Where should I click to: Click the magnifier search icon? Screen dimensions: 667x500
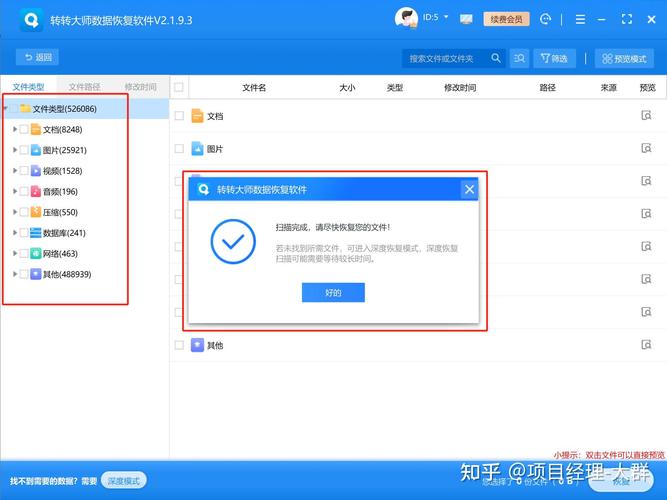(496, 58)
